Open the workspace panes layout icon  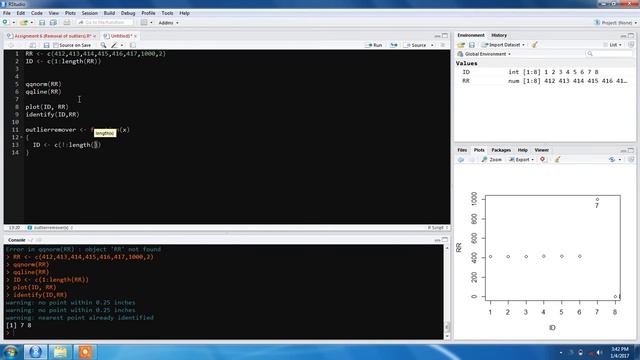144,22
